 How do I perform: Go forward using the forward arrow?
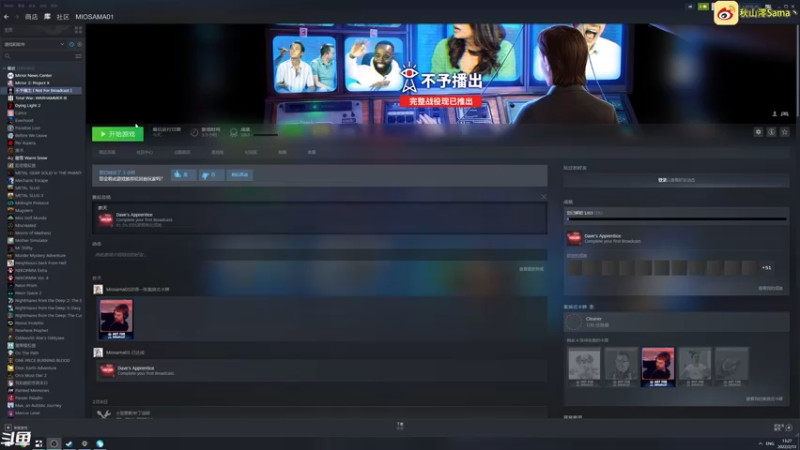click(16, 17)
